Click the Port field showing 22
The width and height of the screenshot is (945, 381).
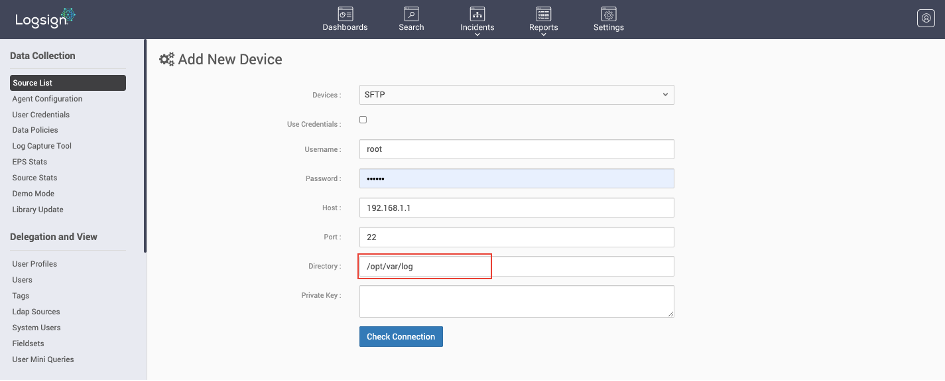pos(516,237)
